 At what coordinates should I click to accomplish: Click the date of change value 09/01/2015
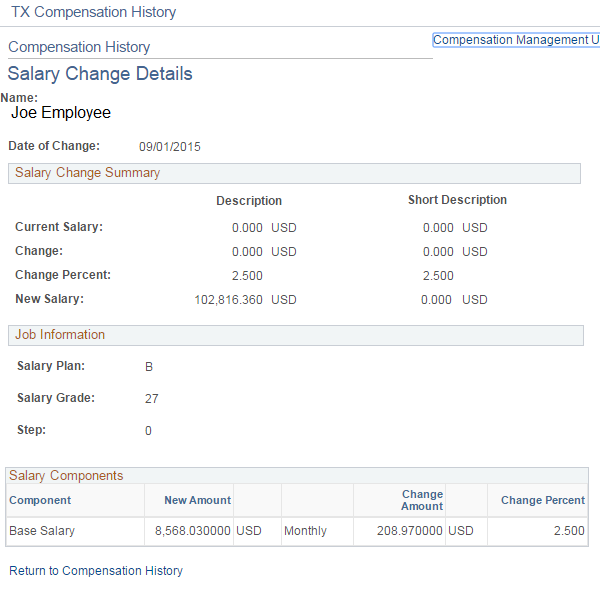point(170,147)
